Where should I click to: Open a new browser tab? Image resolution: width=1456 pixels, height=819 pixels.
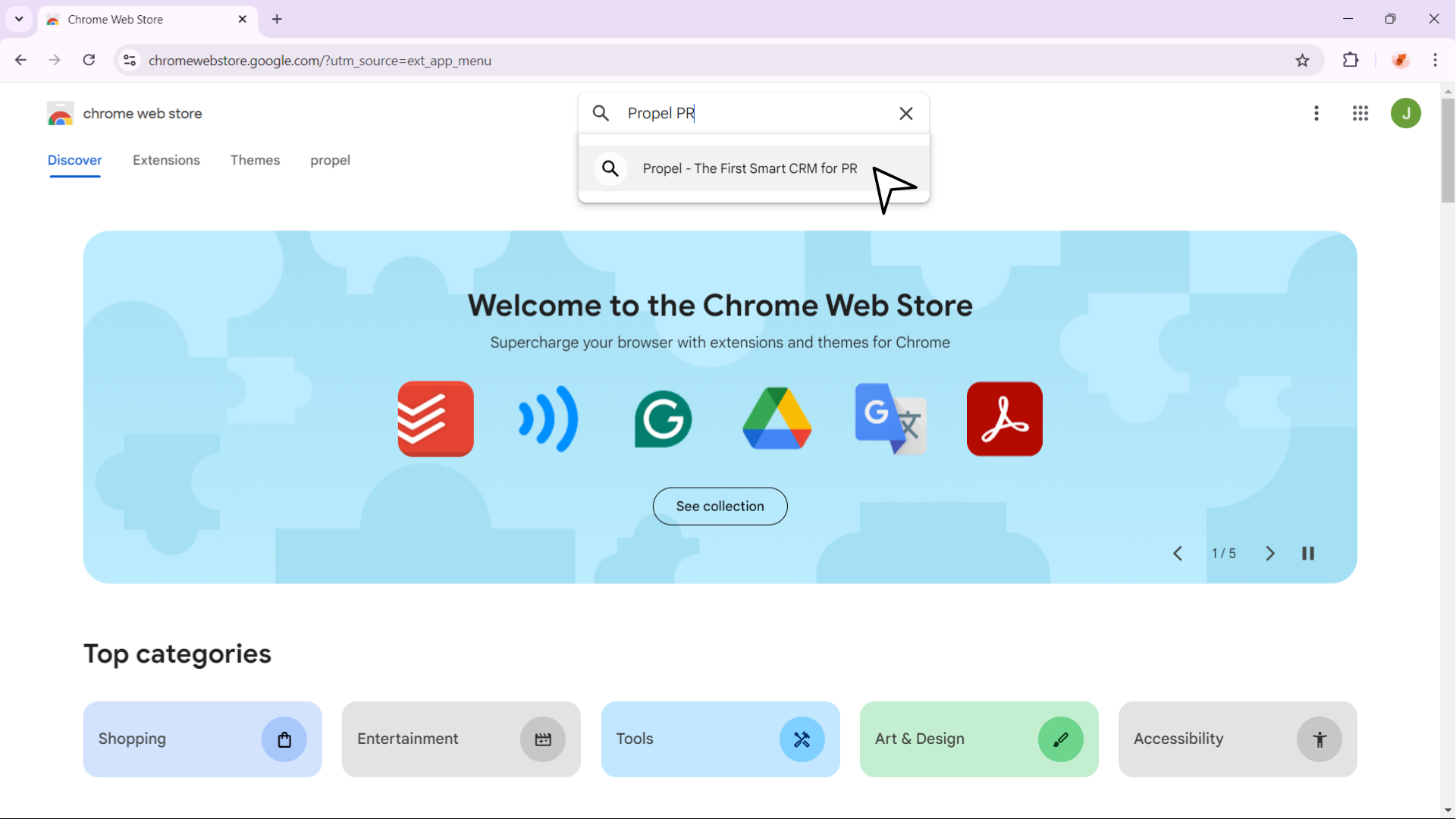click(277, 20)
